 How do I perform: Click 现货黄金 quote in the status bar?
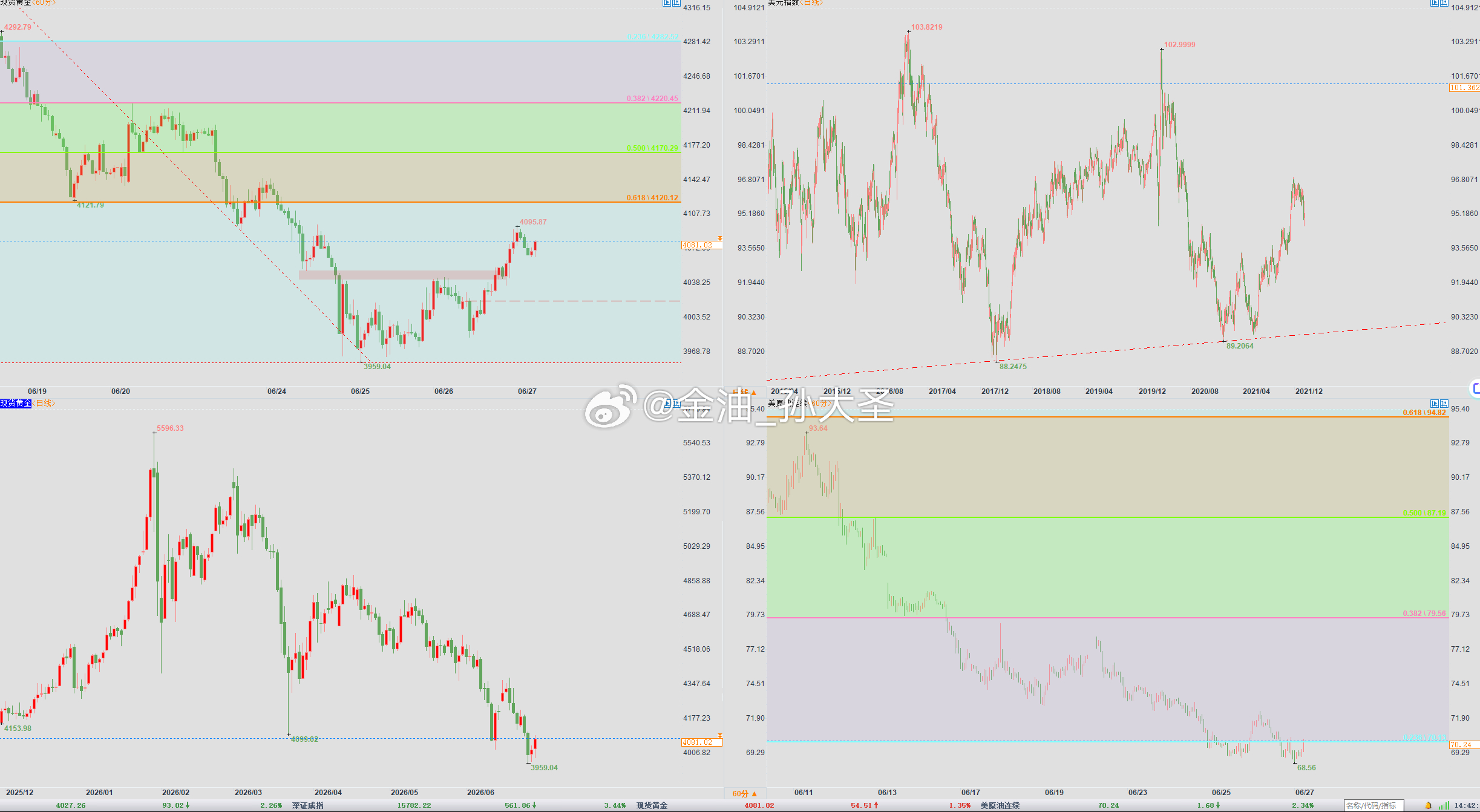click(x=652, y=805)
